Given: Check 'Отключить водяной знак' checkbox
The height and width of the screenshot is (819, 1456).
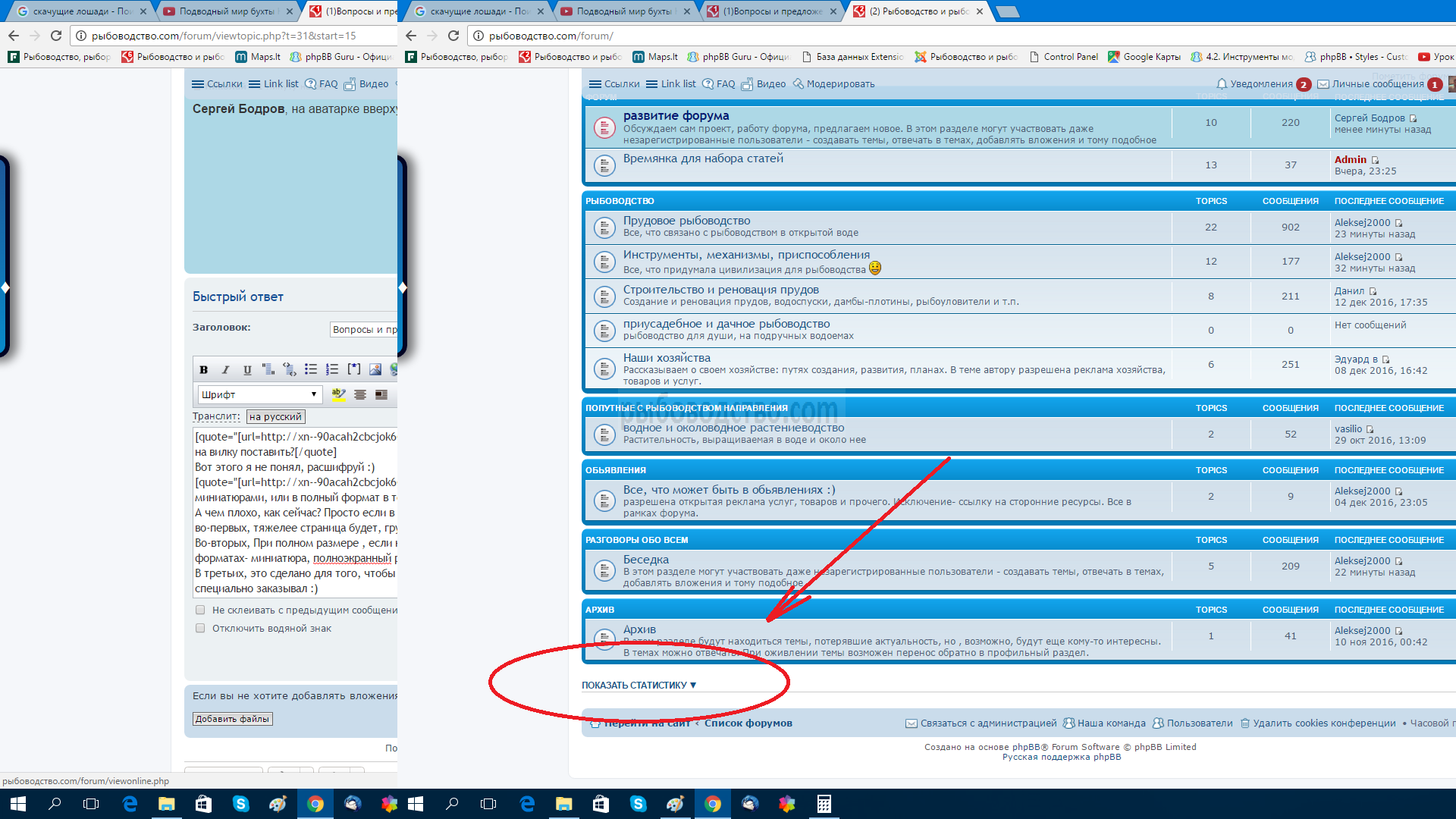Looking at the screenshot, I should pos(200,628).
